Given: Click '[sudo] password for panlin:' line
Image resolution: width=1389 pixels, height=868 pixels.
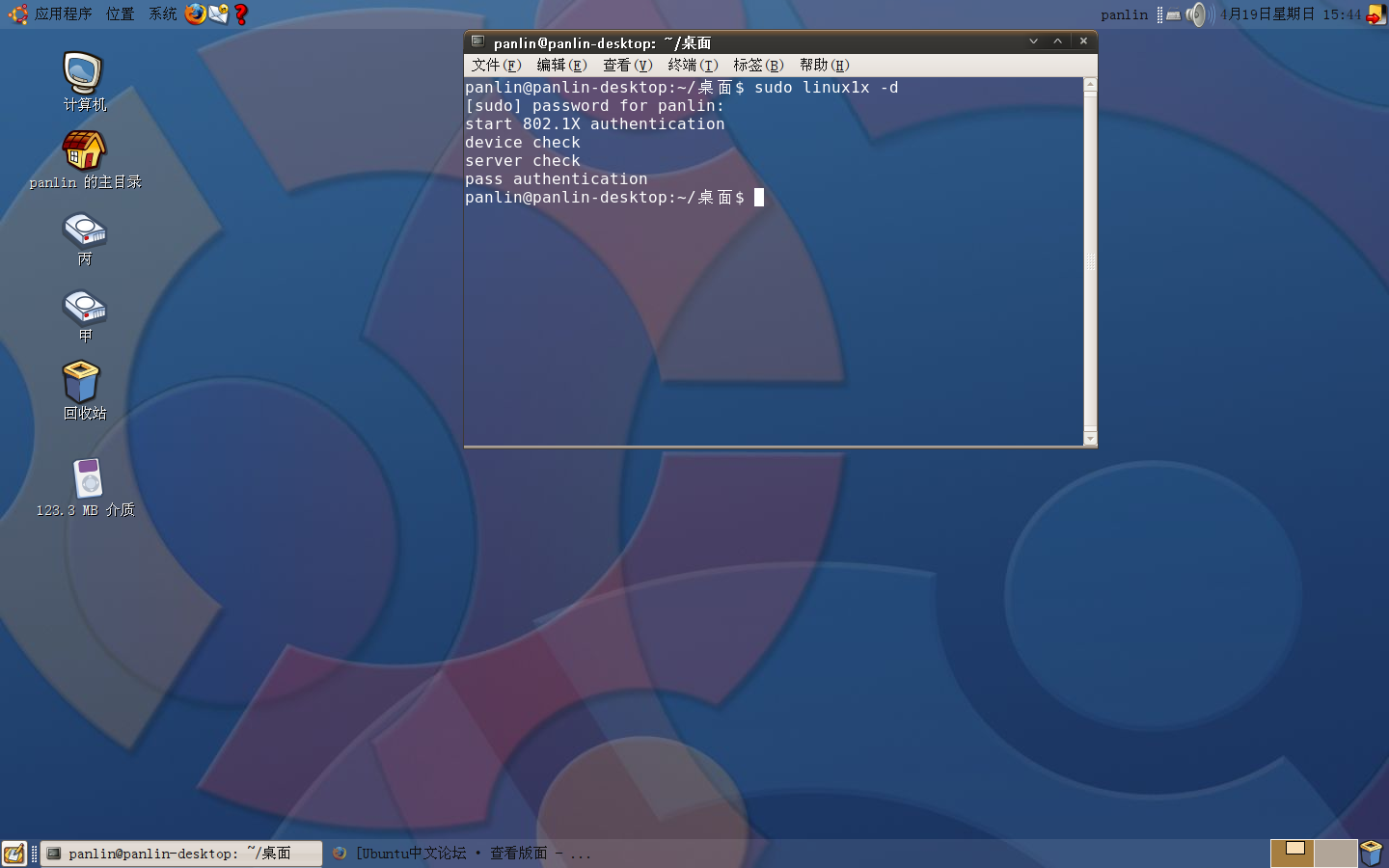Looking at the screenshot, I should coord(594,106).
